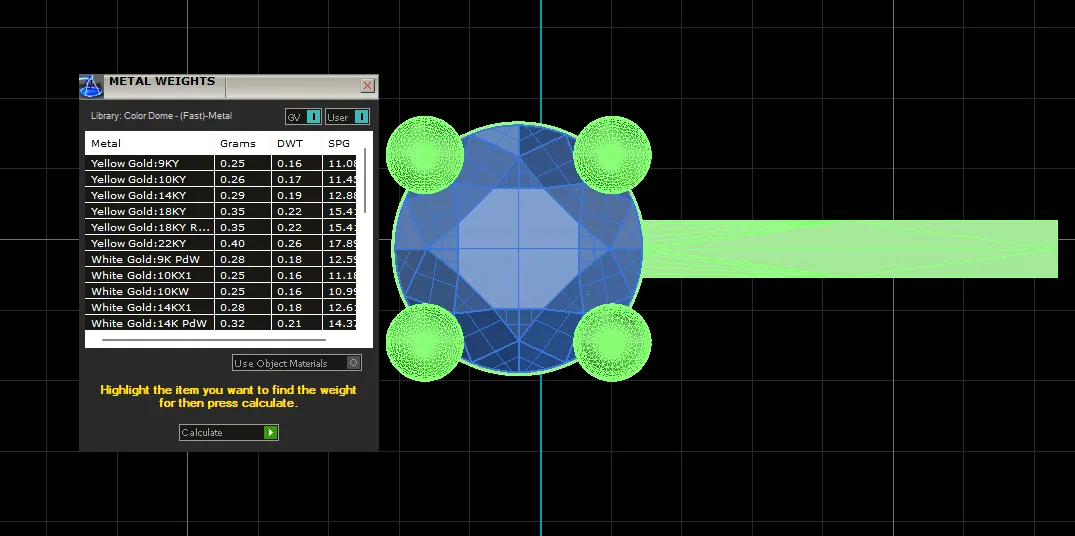The width and height of the screenshot is (1075, 536).
Task: Select the Yellow Gold:18KY R... row
Action: point(221,227)
